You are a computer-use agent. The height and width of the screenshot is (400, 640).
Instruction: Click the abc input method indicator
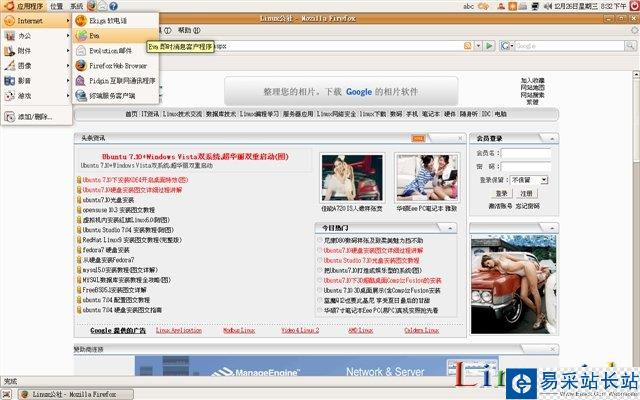(469, 6)
